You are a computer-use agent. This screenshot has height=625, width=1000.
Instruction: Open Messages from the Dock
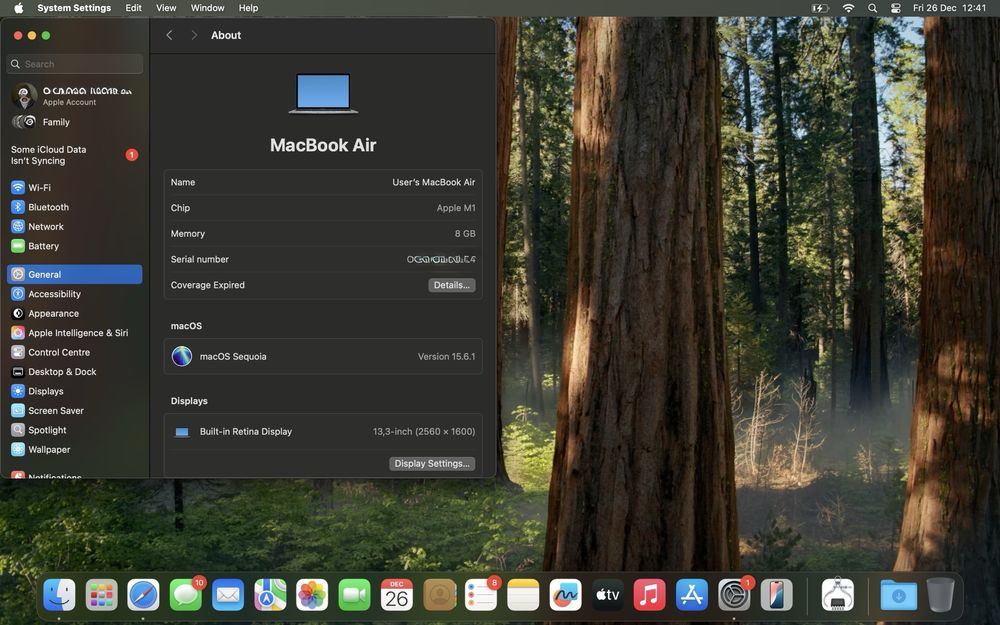[186, 595]
